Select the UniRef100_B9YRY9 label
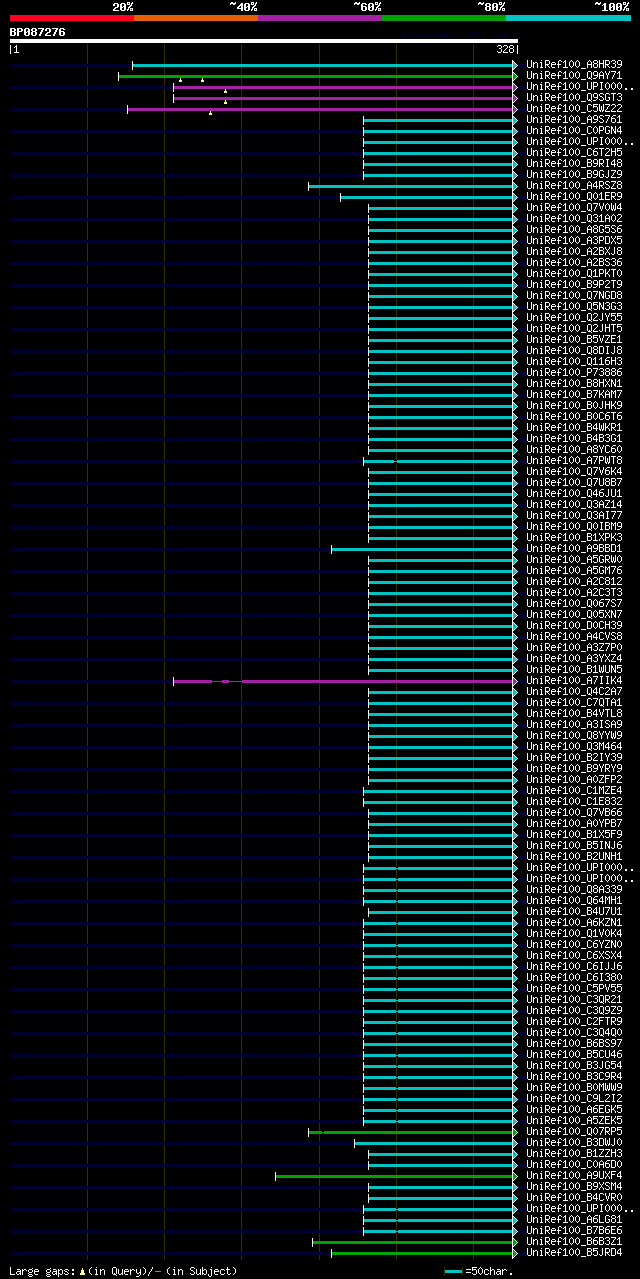Image resolution: width=640 pixels, height=1279 pixels. [574, 768]
